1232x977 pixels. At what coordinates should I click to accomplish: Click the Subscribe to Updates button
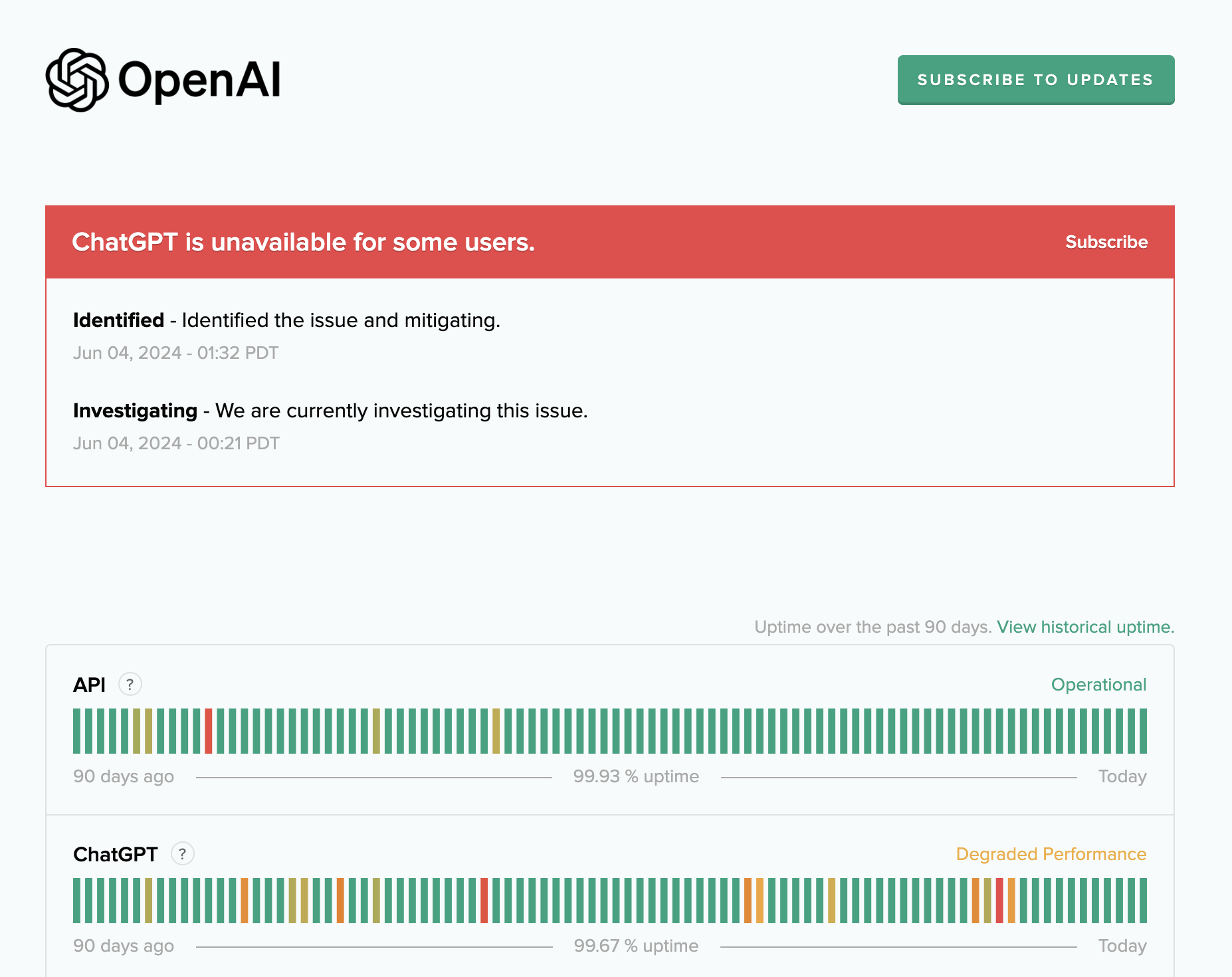(1036, 80)
